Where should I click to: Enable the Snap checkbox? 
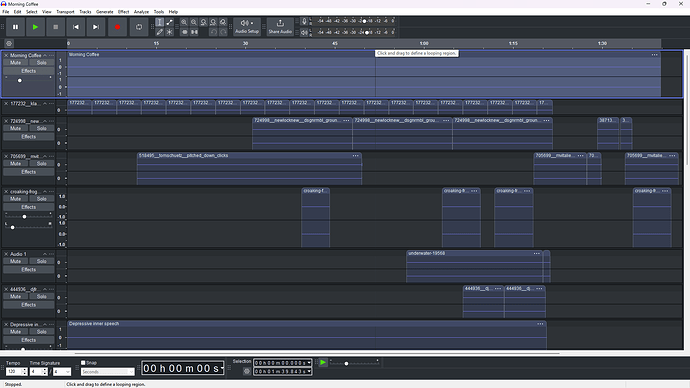coord(83,363)
